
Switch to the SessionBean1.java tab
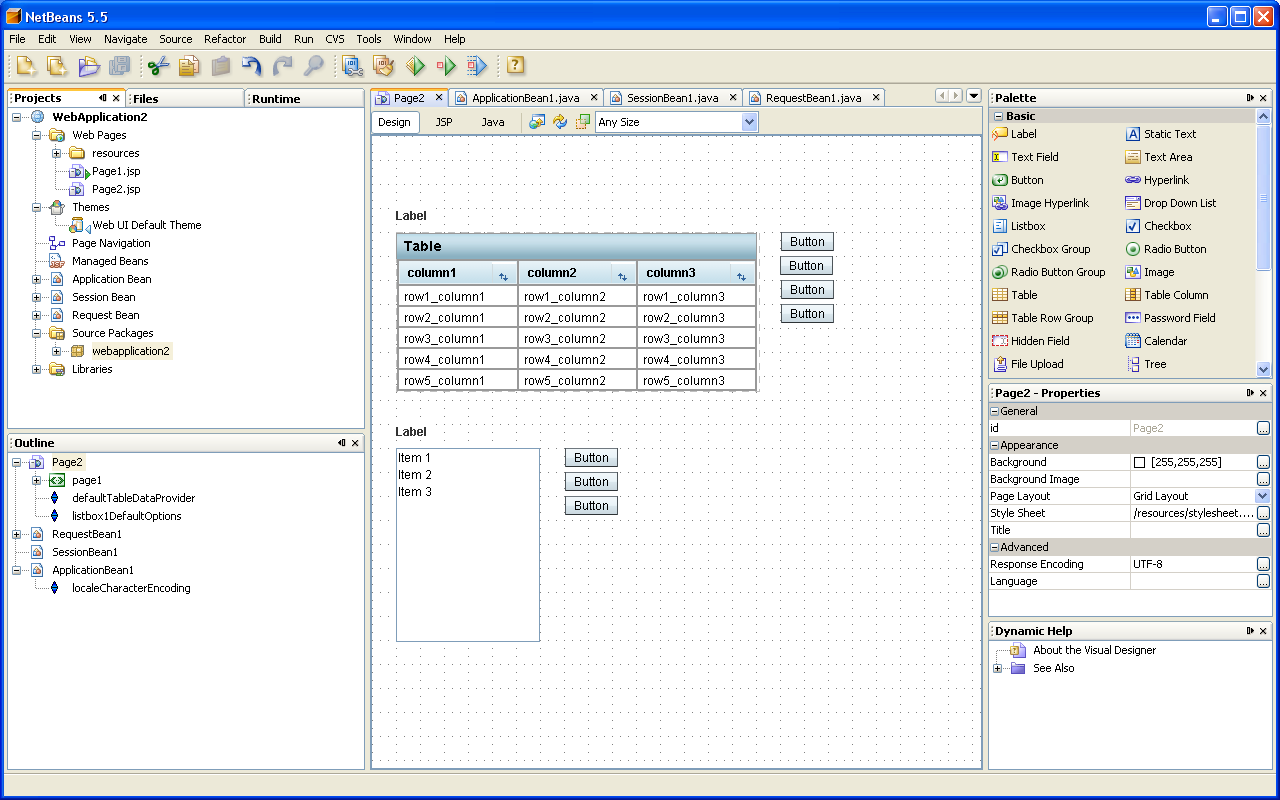(673, 98)
